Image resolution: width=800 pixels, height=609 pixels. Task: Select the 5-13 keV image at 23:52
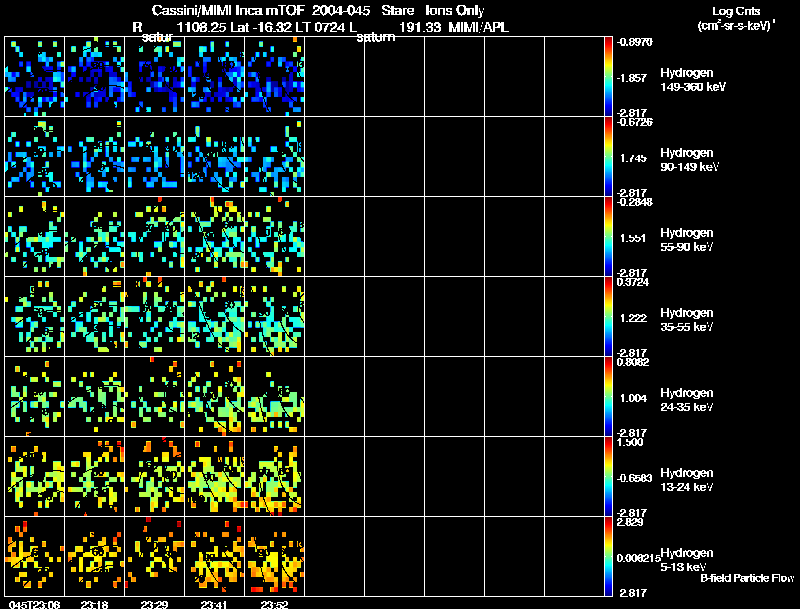pos(274,557)
